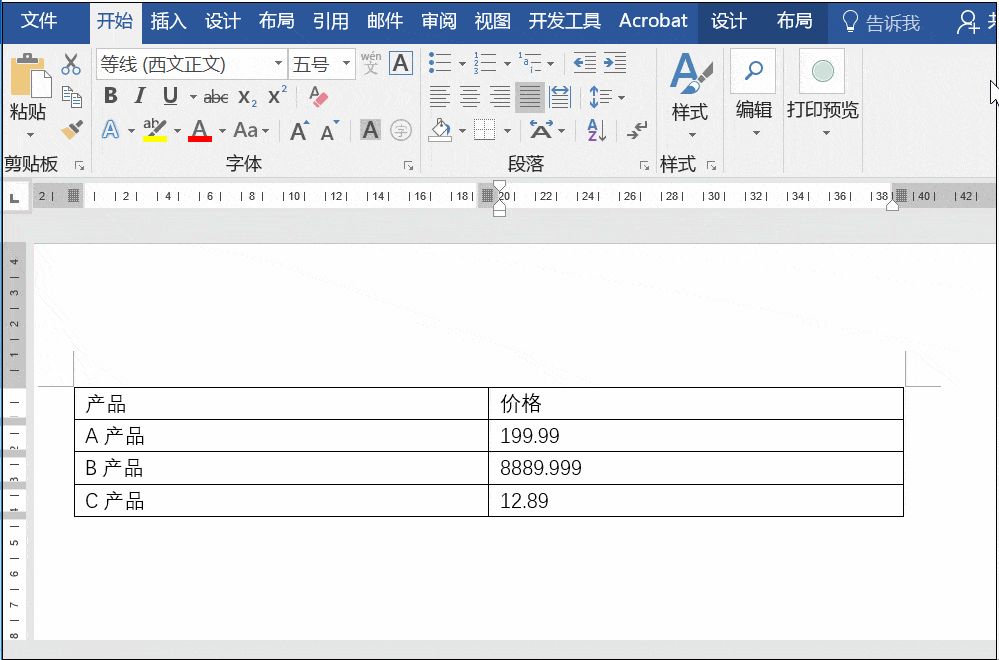This screenshot has height=660, width=999.
Task: Open the Change Case Aa menu
Action: pos(251,131)
